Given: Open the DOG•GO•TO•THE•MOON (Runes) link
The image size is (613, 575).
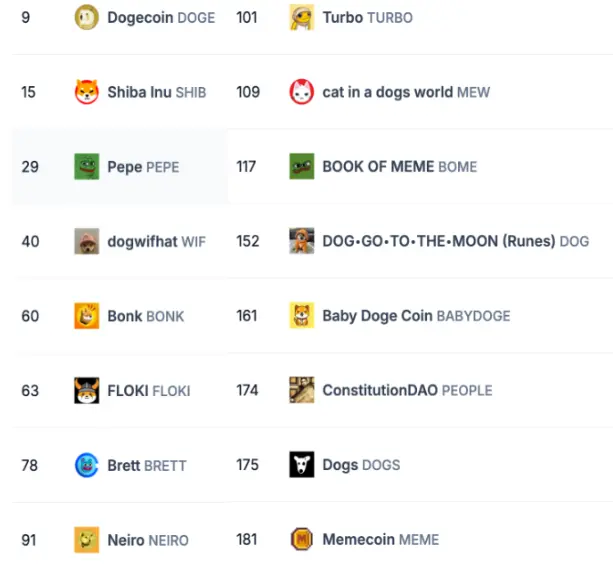Looking at the screenshot, I should point(455,241).
